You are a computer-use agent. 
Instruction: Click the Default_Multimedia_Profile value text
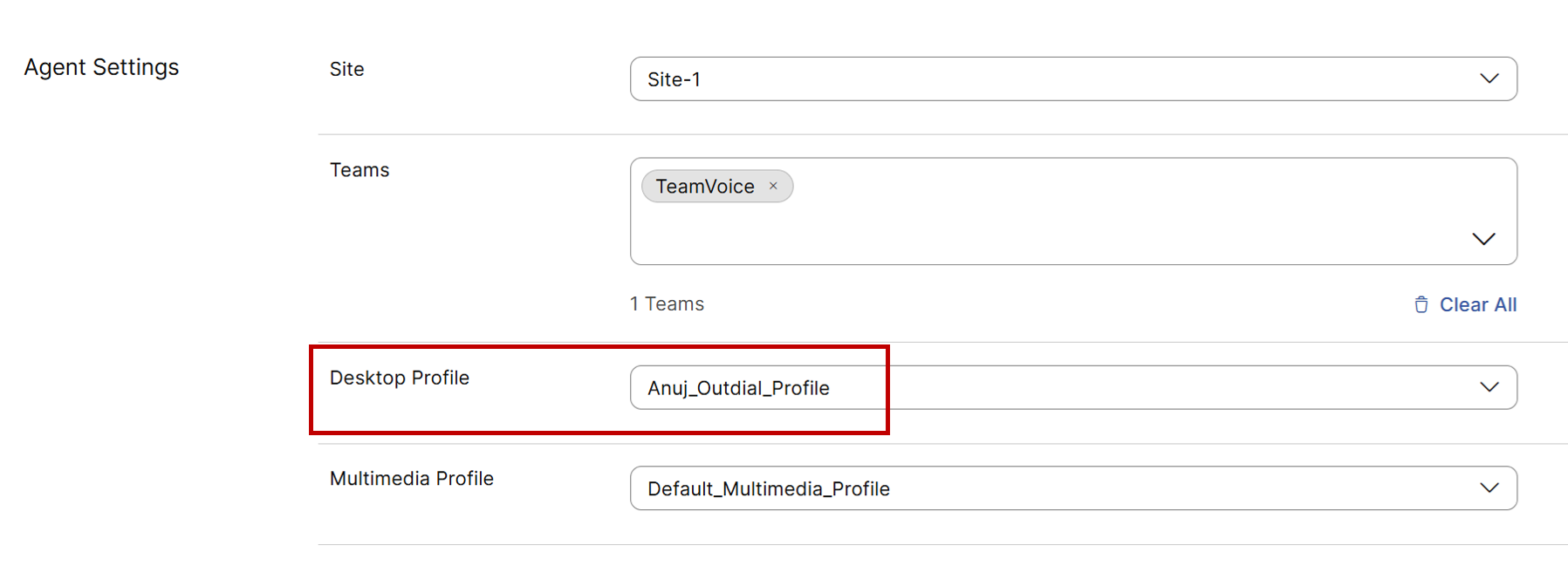[x=768, y=489]
